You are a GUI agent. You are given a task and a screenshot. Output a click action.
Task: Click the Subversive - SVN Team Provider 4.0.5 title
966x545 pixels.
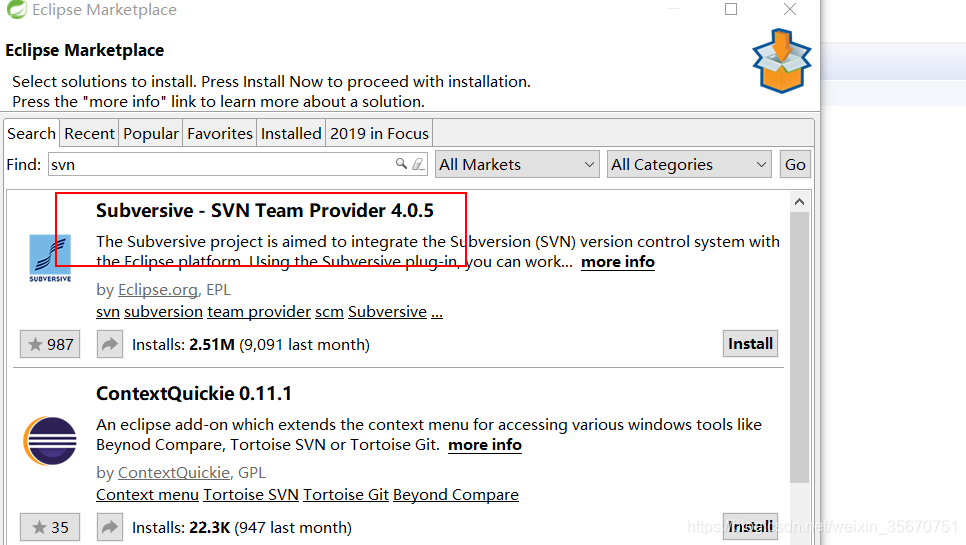click(264, 211)
